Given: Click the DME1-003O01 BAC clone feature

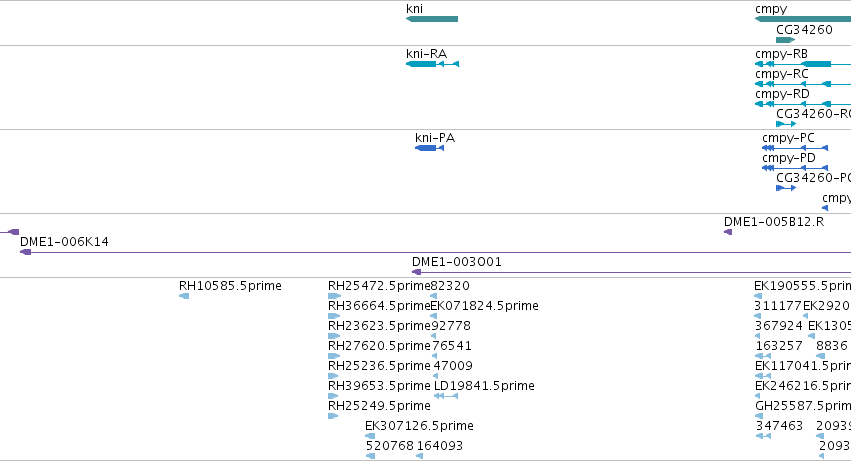Looking at the screenshot, I should click(x=631, y=273).
